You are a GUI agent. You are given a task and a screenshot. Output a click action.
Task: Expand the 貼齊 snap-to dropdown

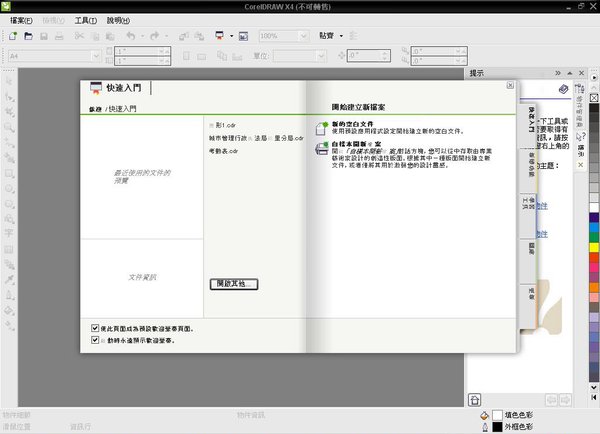tap(341, 36)
